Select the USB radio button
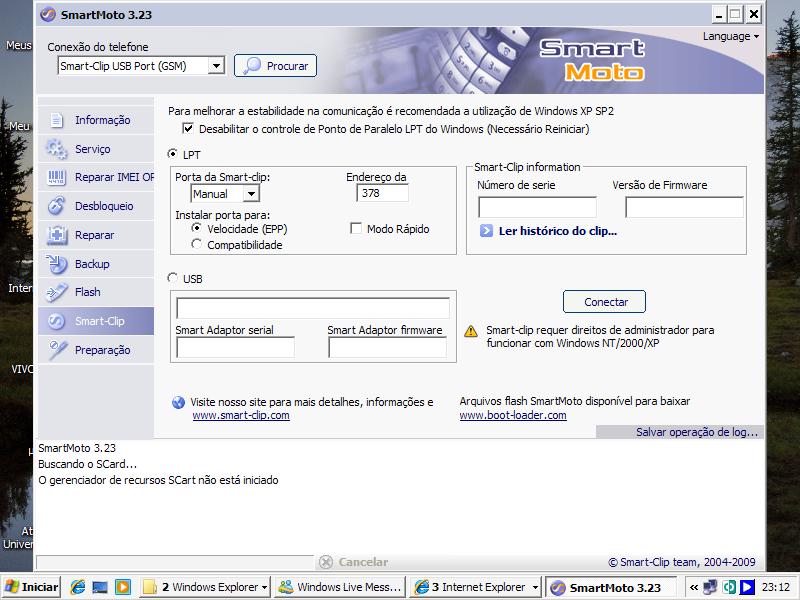Image resolution: width=800 pixels, height=600 pixels. pos(173,278)
